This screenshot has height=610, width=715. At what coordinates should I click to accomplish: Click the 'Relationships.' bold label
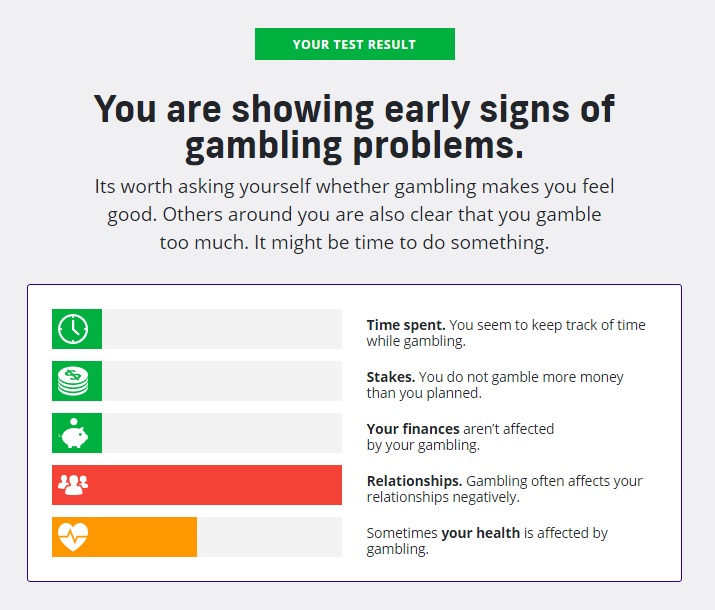pyautogui.click(x=414, y=481)
